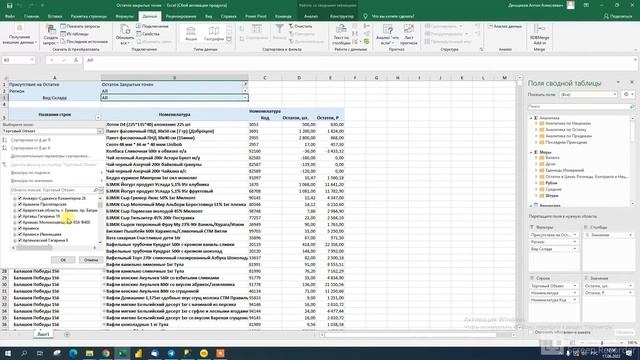The height and width of the screenshot is (360, 640).
Task: Uncheck Аргаяш Гагарина item
Action: (x=20, y=216)
